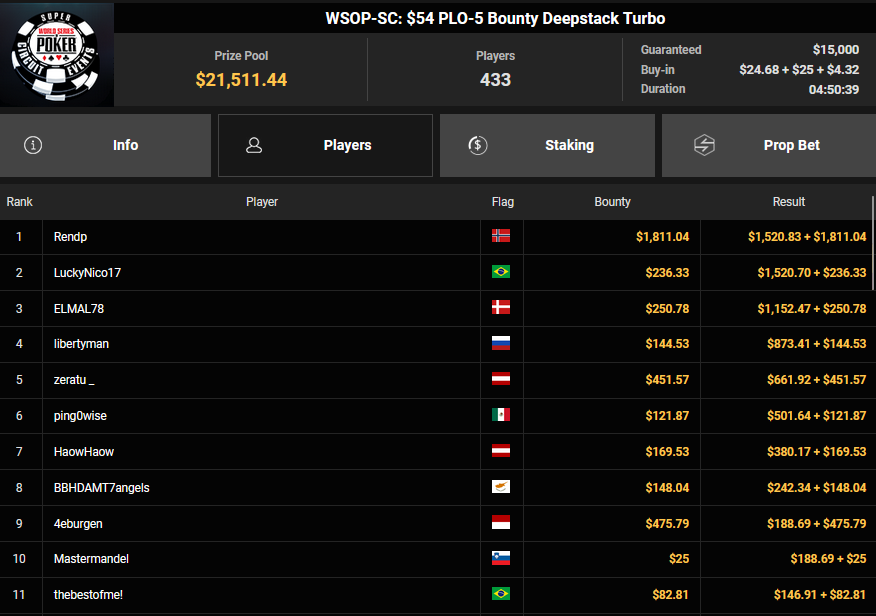The image size is (876, 616).
Task: Sort by Bounty column header
Action: pos(612,202)
